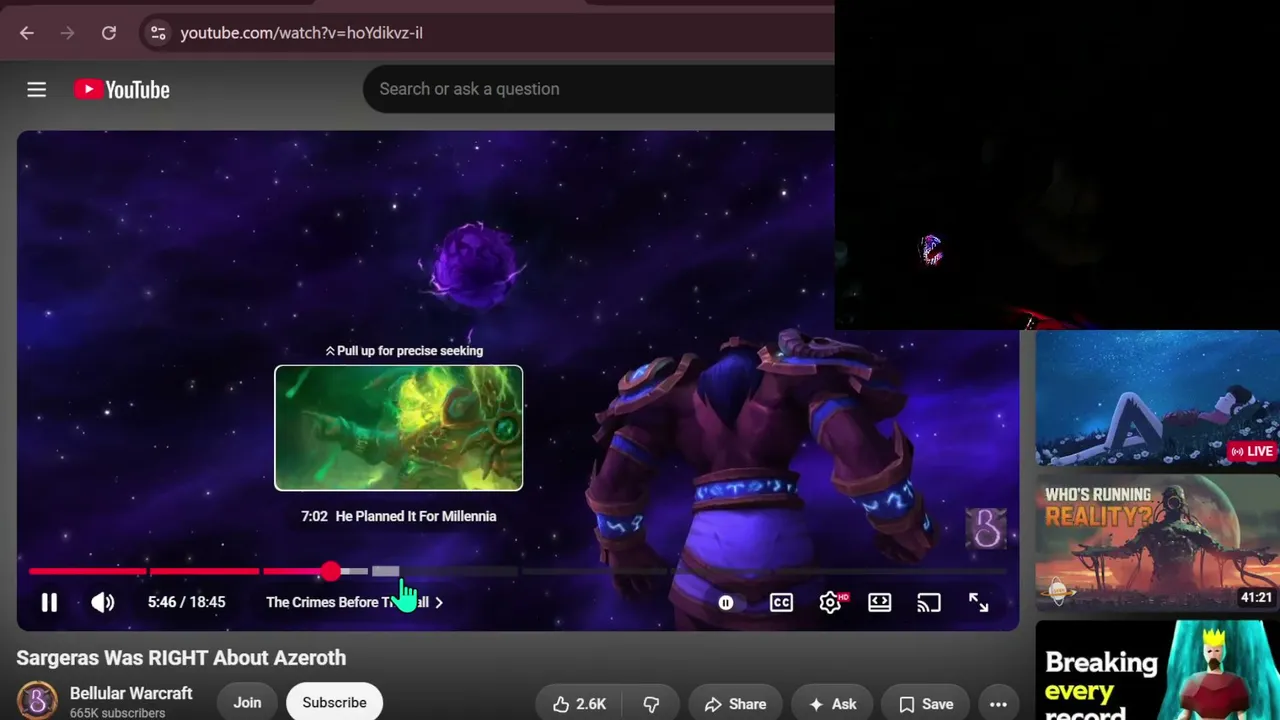Go to YouTube home via the logo
Image resolution: width=1280 pixels, height=720 pixels.
122,90
